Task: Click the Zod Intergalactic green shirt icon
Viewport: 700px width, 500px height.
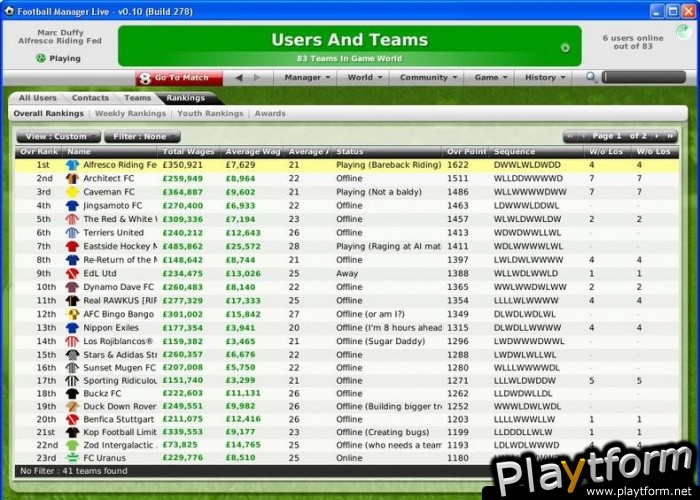Action: [72, 445]
